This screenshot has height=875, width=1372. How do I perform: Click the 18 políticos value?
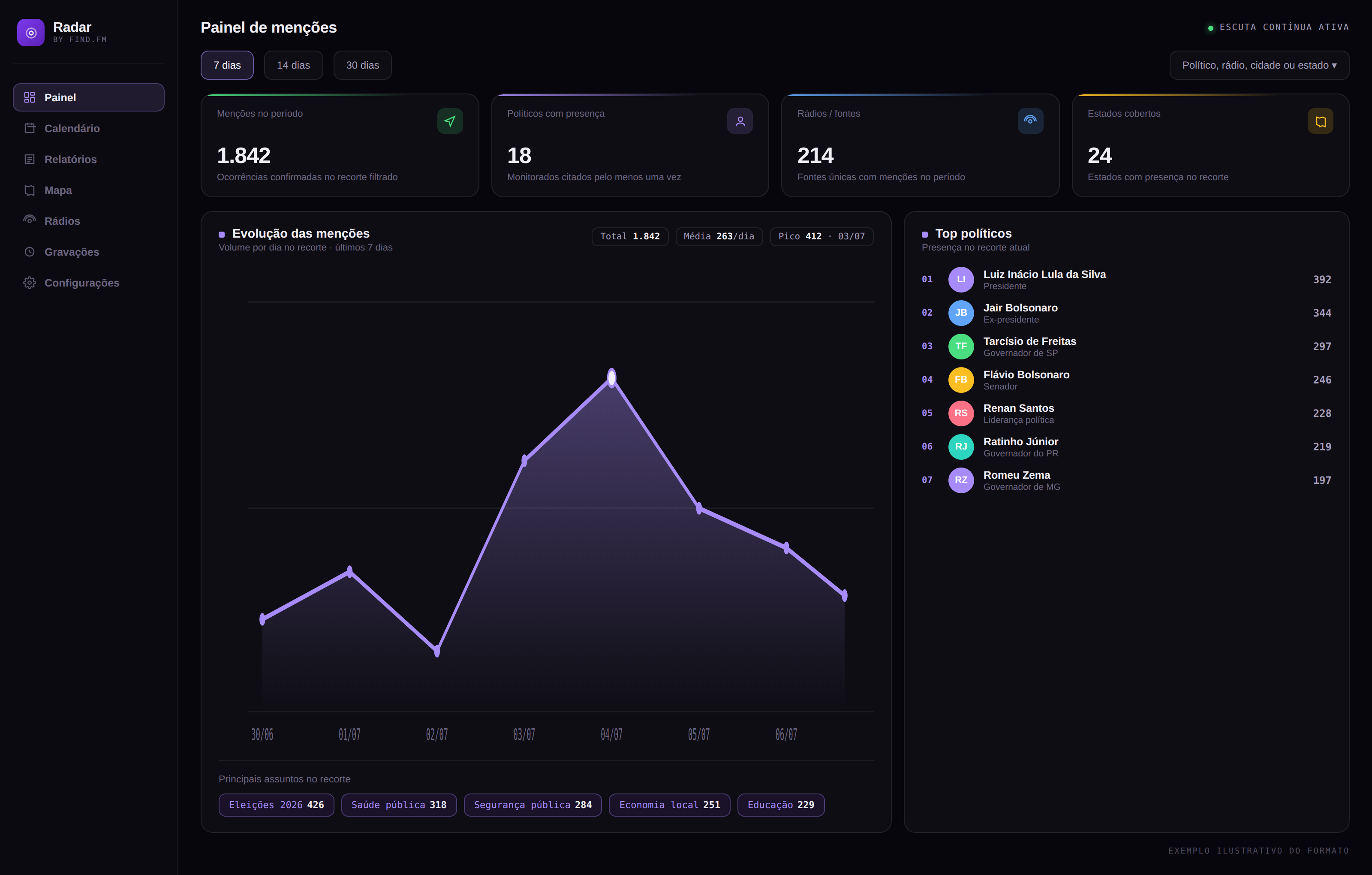point(519,156)
